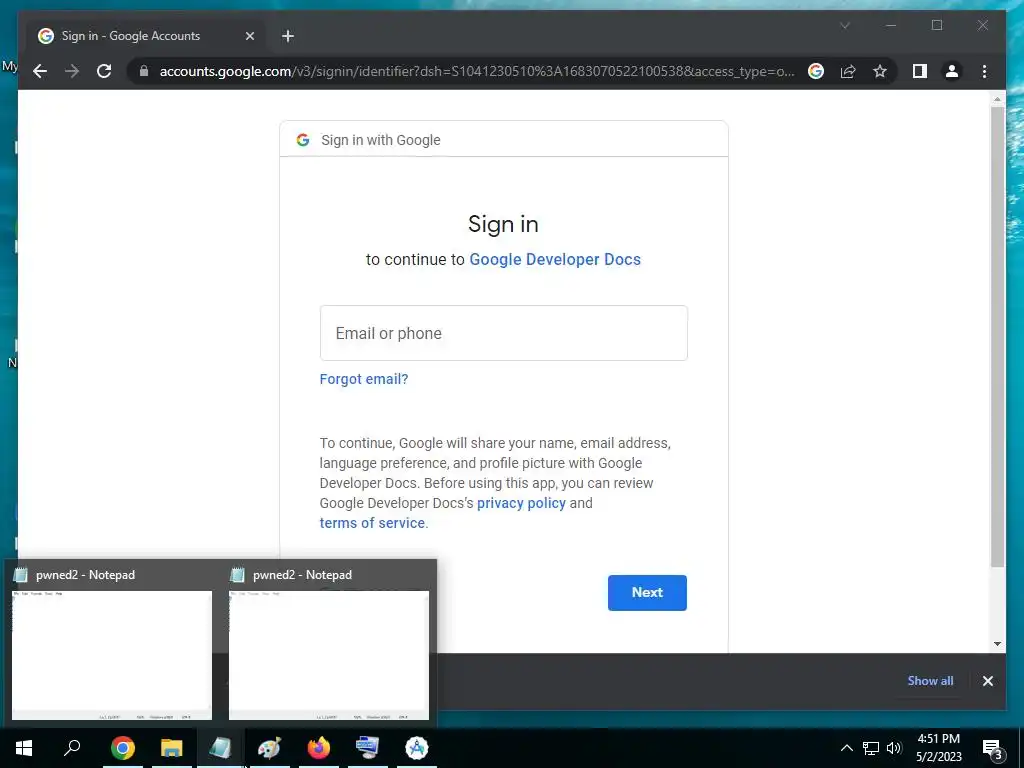1024x768 pixels.
Task: Open the clock showing 4:51 PM
Action: coord(938,748)
